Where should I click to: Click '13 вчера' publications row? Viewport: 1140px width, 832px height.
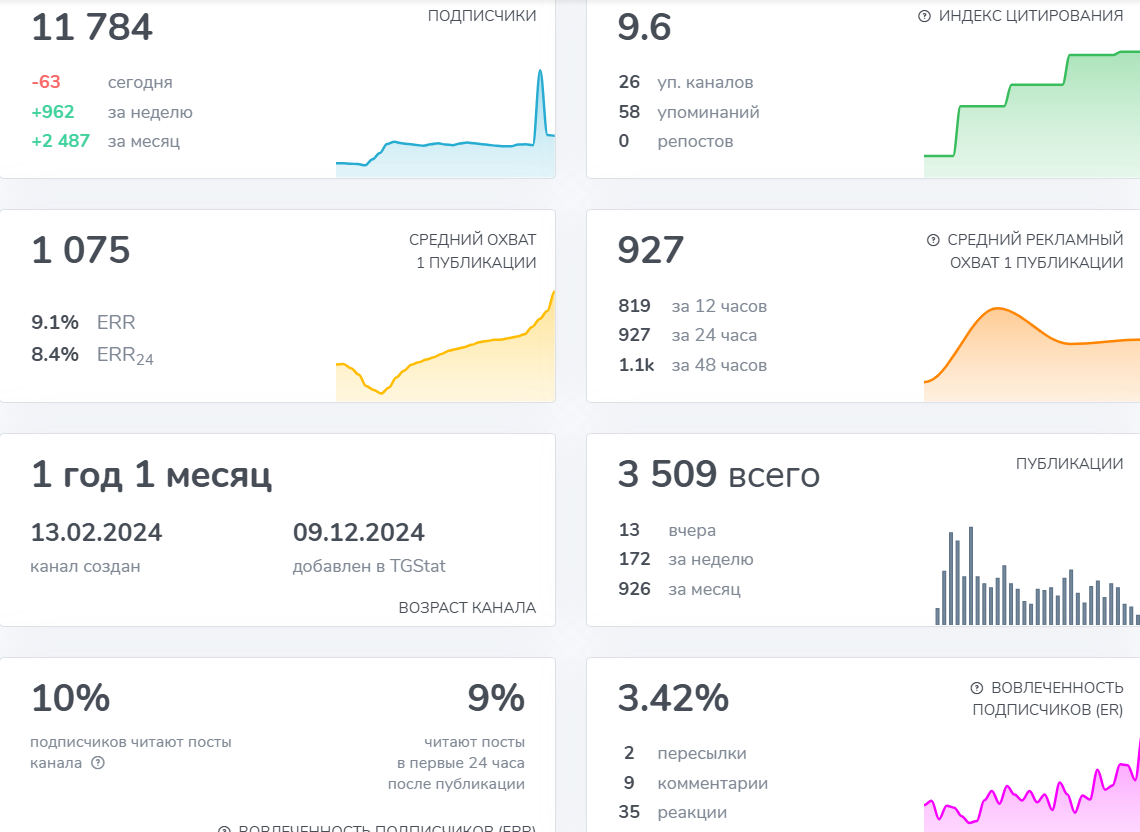click(667, 530)
